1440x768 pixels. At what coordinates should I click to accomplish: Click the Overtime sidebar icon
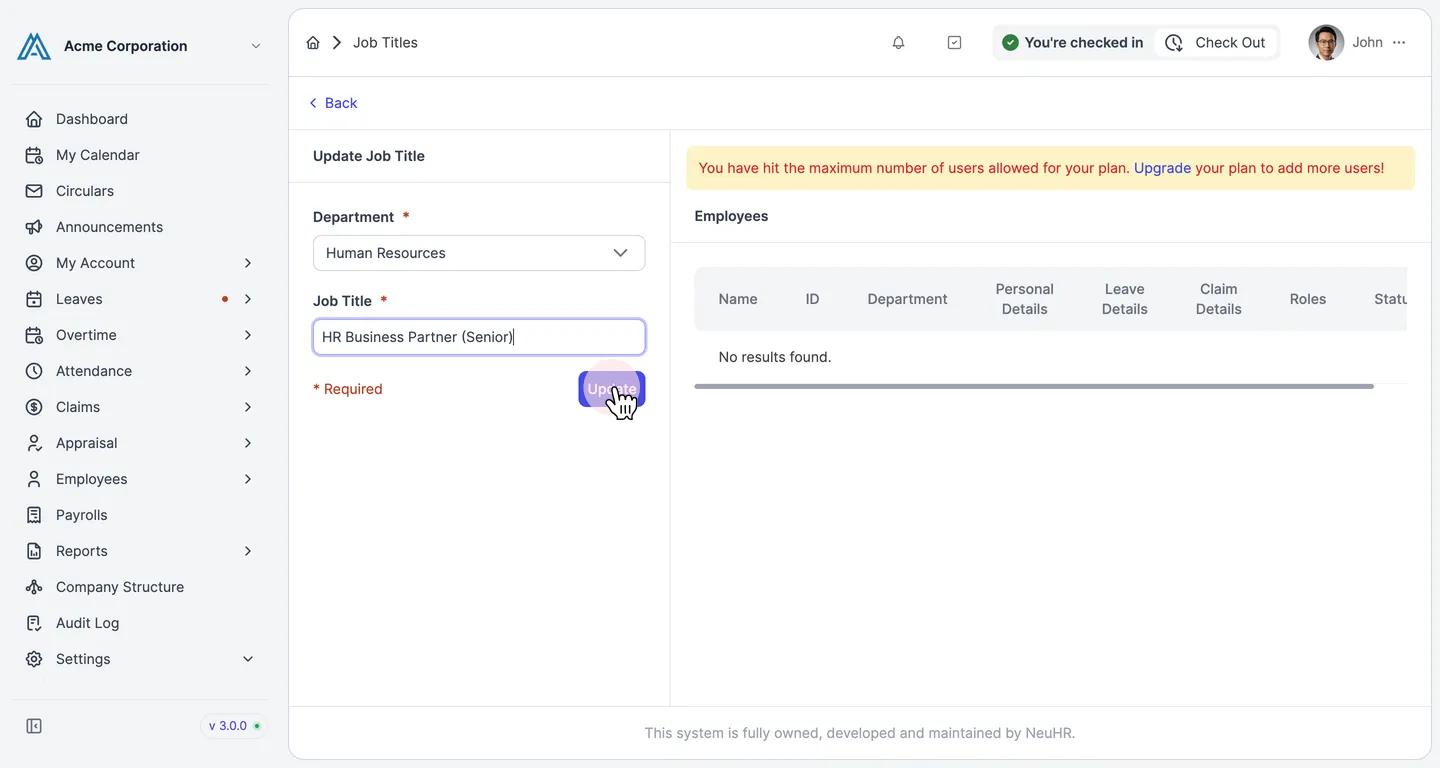pyautogui.click(x=34, y=335)
